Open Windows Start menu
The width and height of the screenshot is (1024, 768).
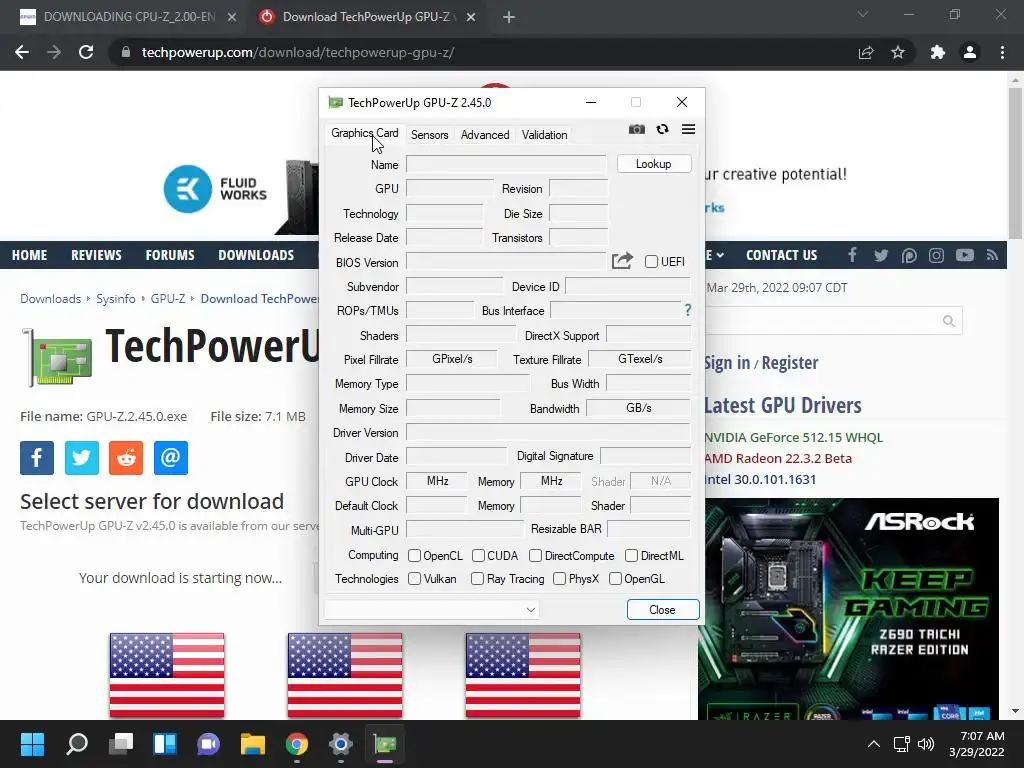(32, 744)
